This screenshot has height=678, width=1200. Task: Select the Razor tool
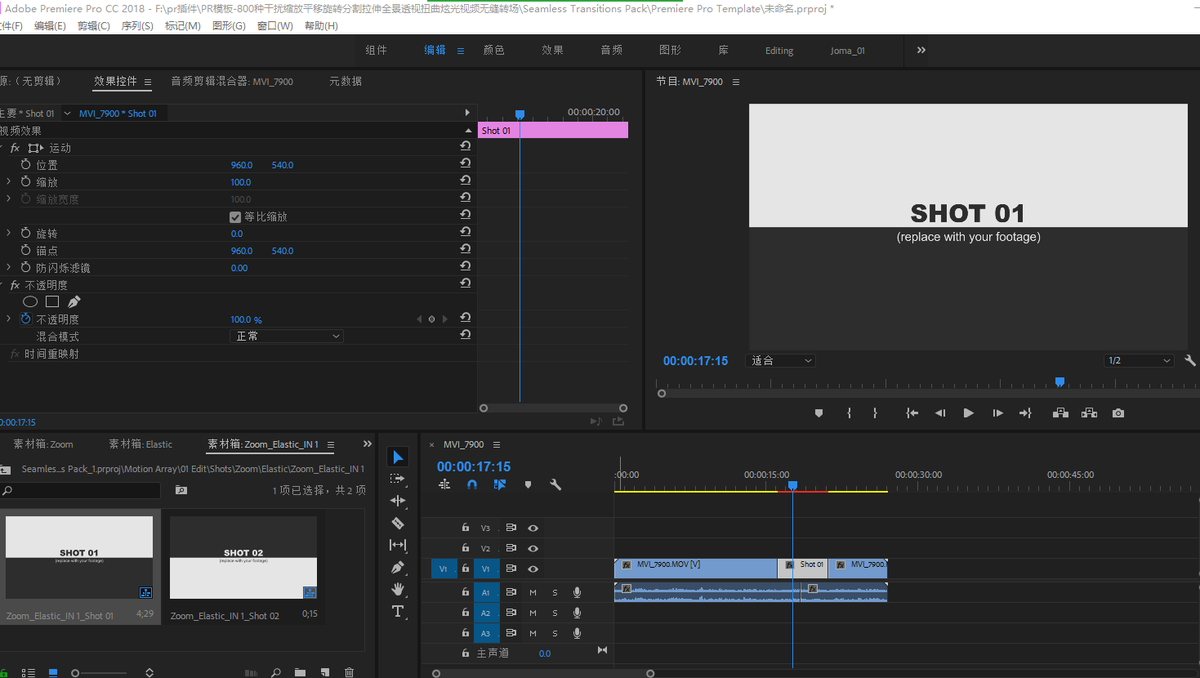[x=398, y=523]
